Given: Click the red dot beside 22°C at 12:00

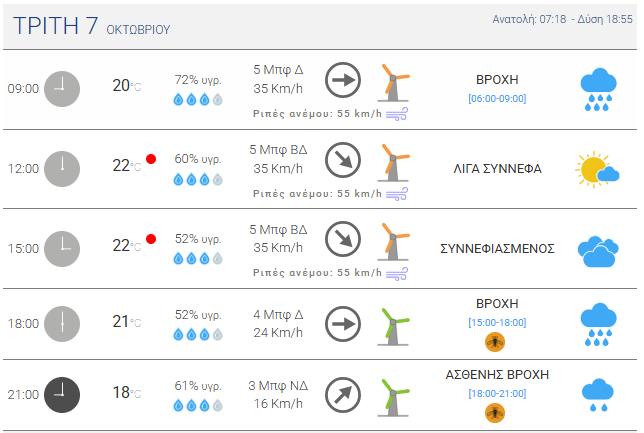Looking at the screenshot, I should (151, 159).
